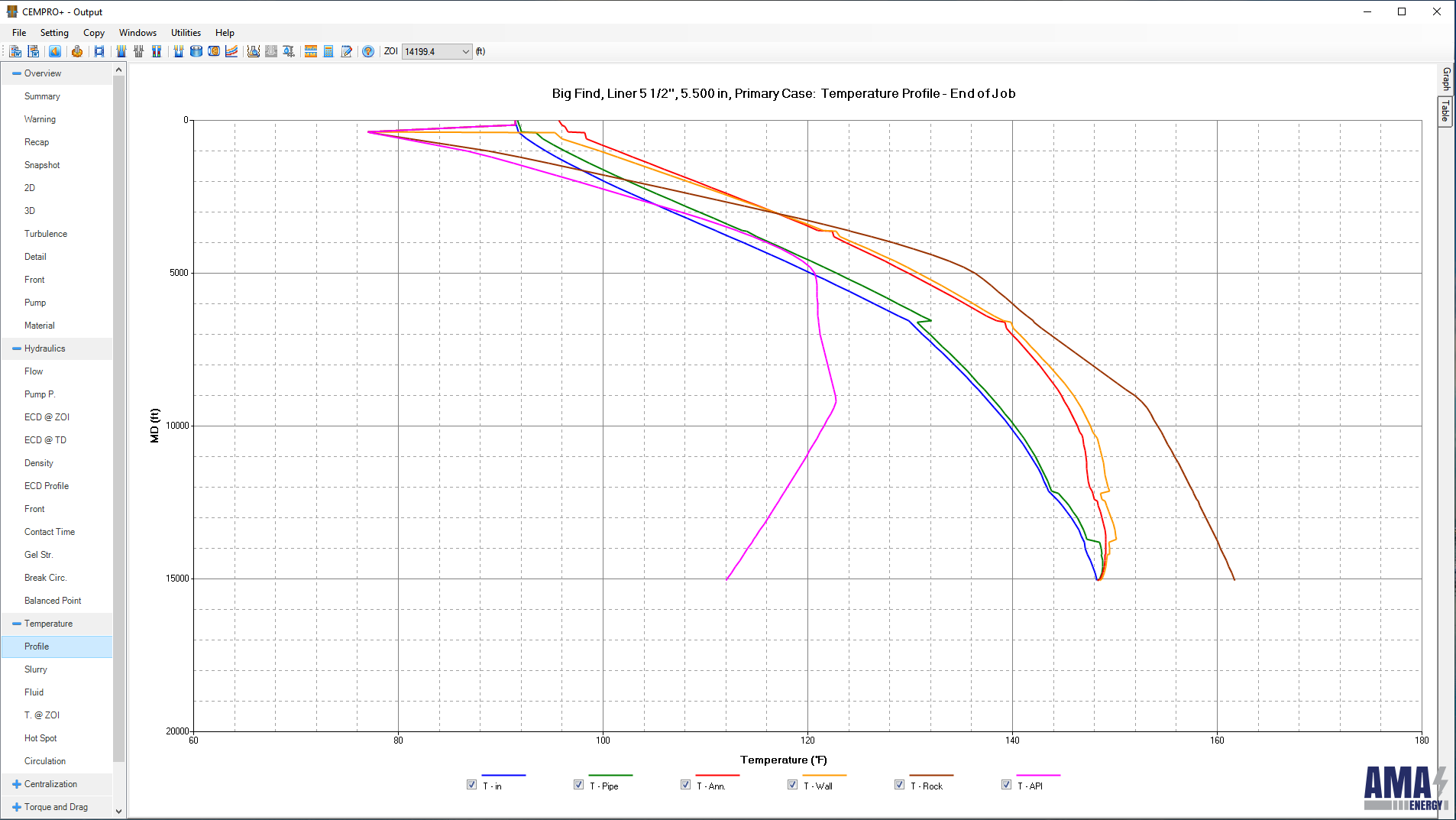
Task: Open the ZOI depth dropdown
Action: tap(465, 52)
